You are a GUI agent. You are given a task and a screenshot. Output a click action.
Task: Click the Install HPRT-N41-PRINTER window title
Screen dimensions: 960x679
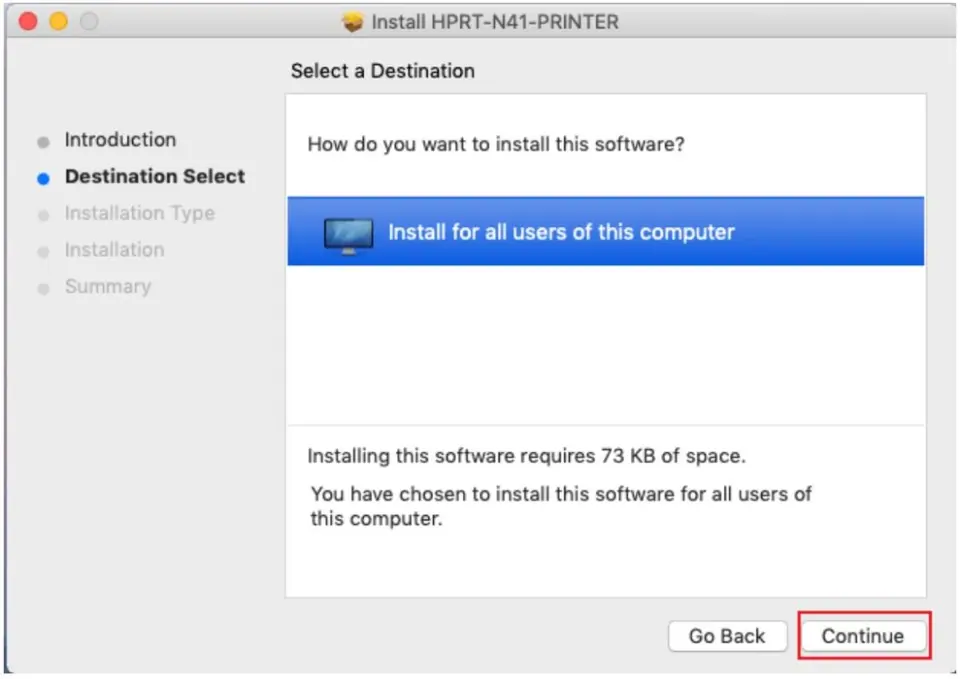tap(495, 22)
